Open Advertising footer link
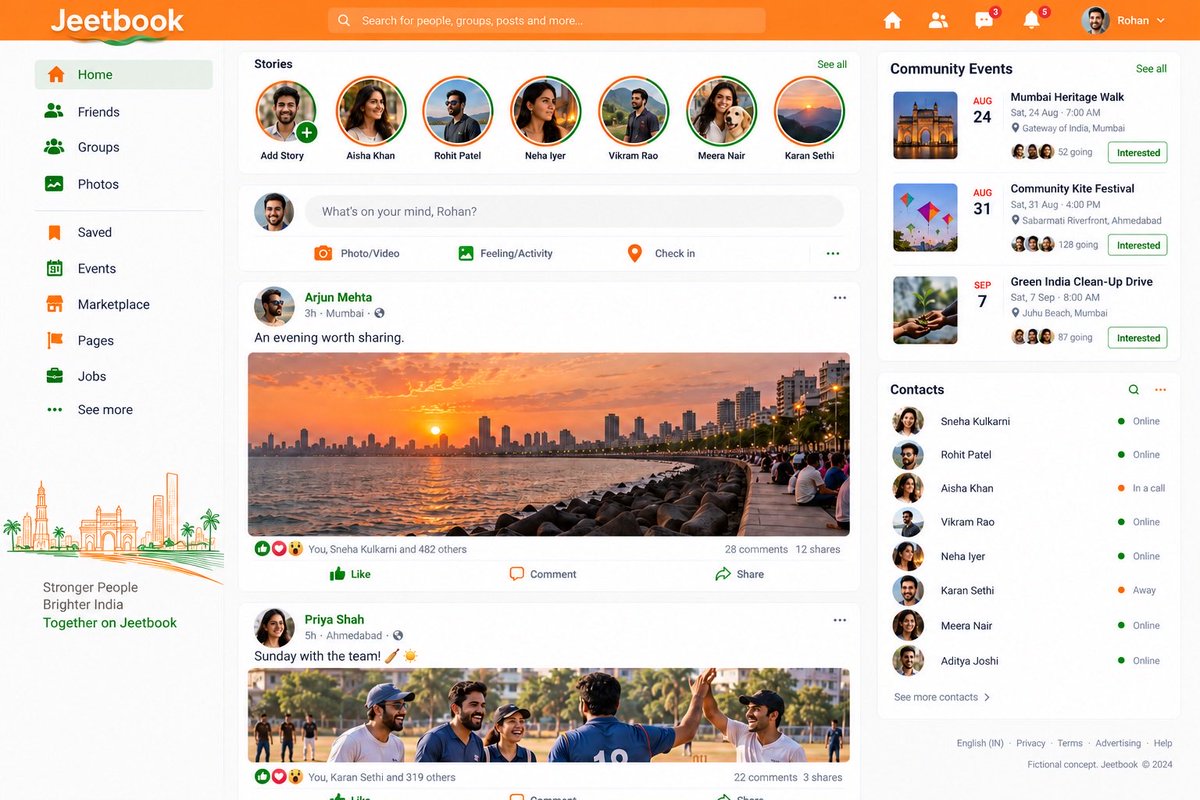The width and height of the screenshot is (1200, 800). (1118, 743)
